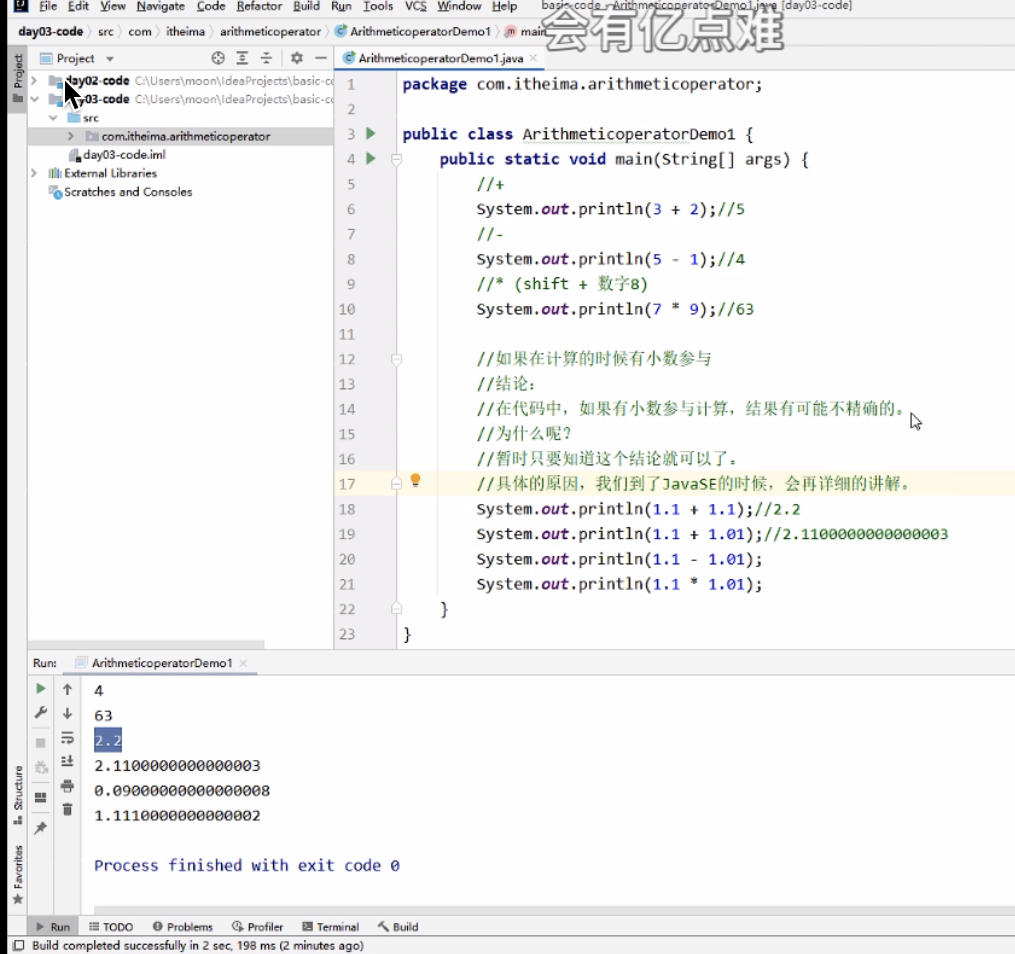Click the stop square icon in Run panel
Image resolution: width=1015 pixels, height=954 pixels.
[x=41, y=742]
